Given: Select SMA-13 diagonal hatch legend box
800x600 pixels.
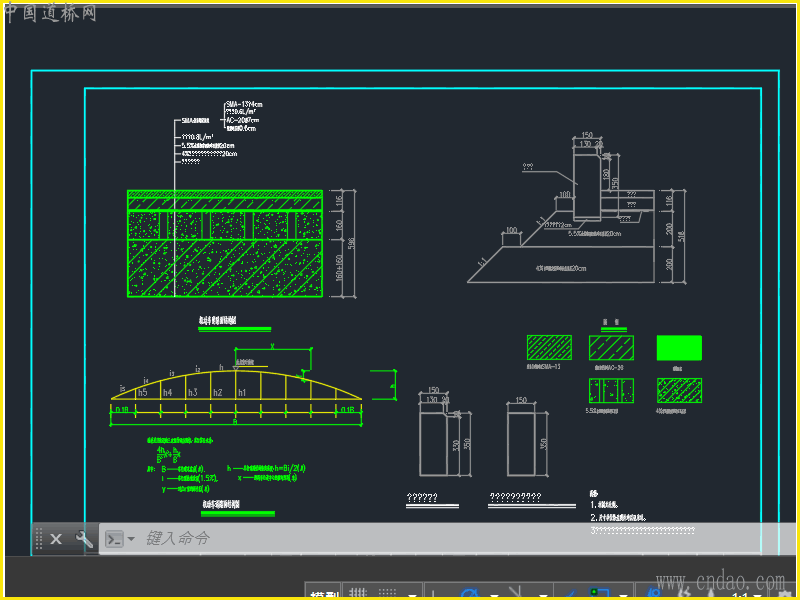Looking at the screenshot, I should [x=549, y=348].
